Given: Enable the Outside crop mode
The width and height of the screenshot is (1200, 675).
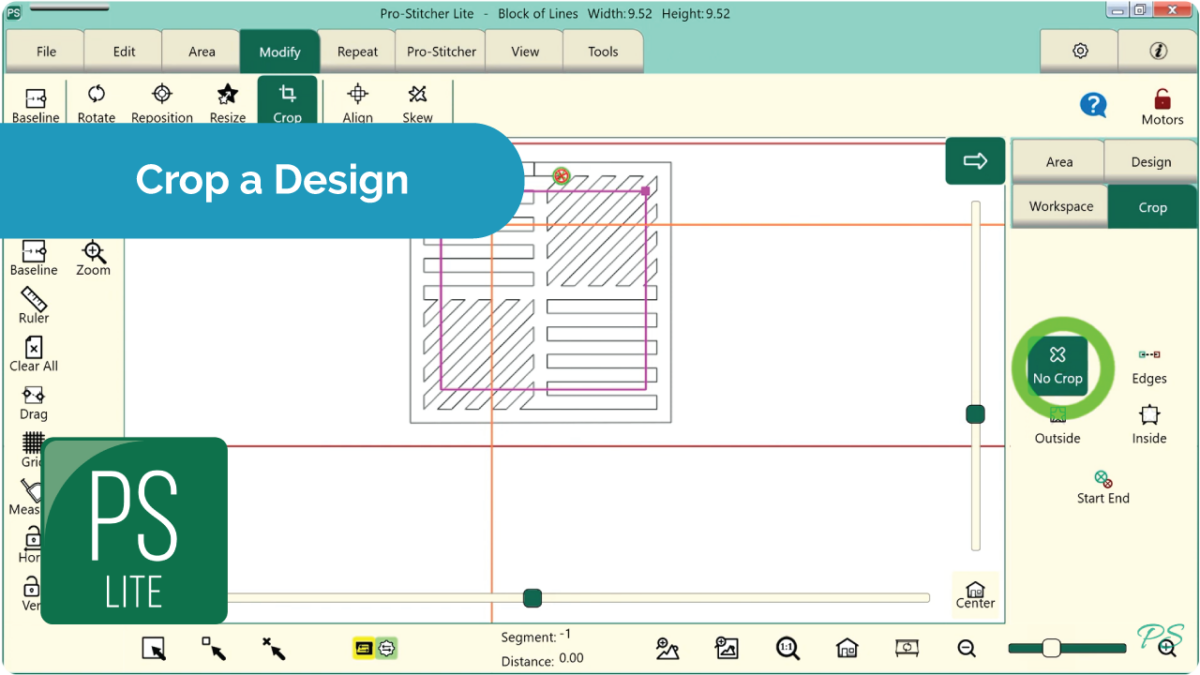Looking at the screenshot, I should [1057, 425].
